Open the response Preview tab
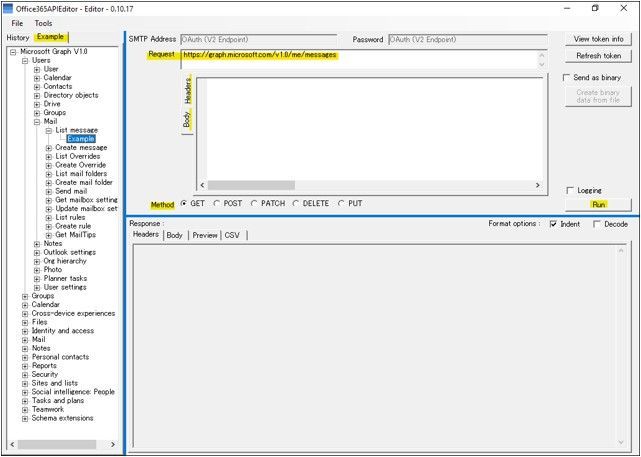The width and height of the screenshot is (641, 457). pyautogui.click(x=205, y=235)
